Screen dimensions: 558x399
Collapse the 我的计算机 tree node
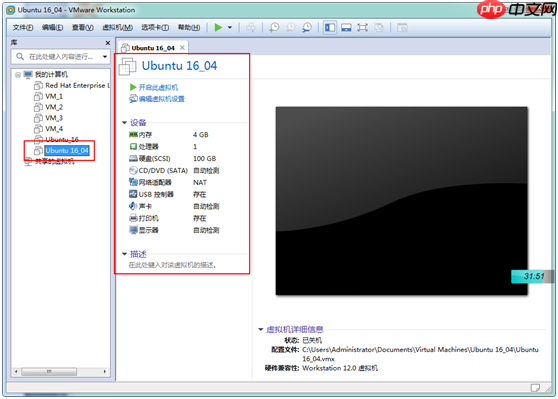click(18, 75)
